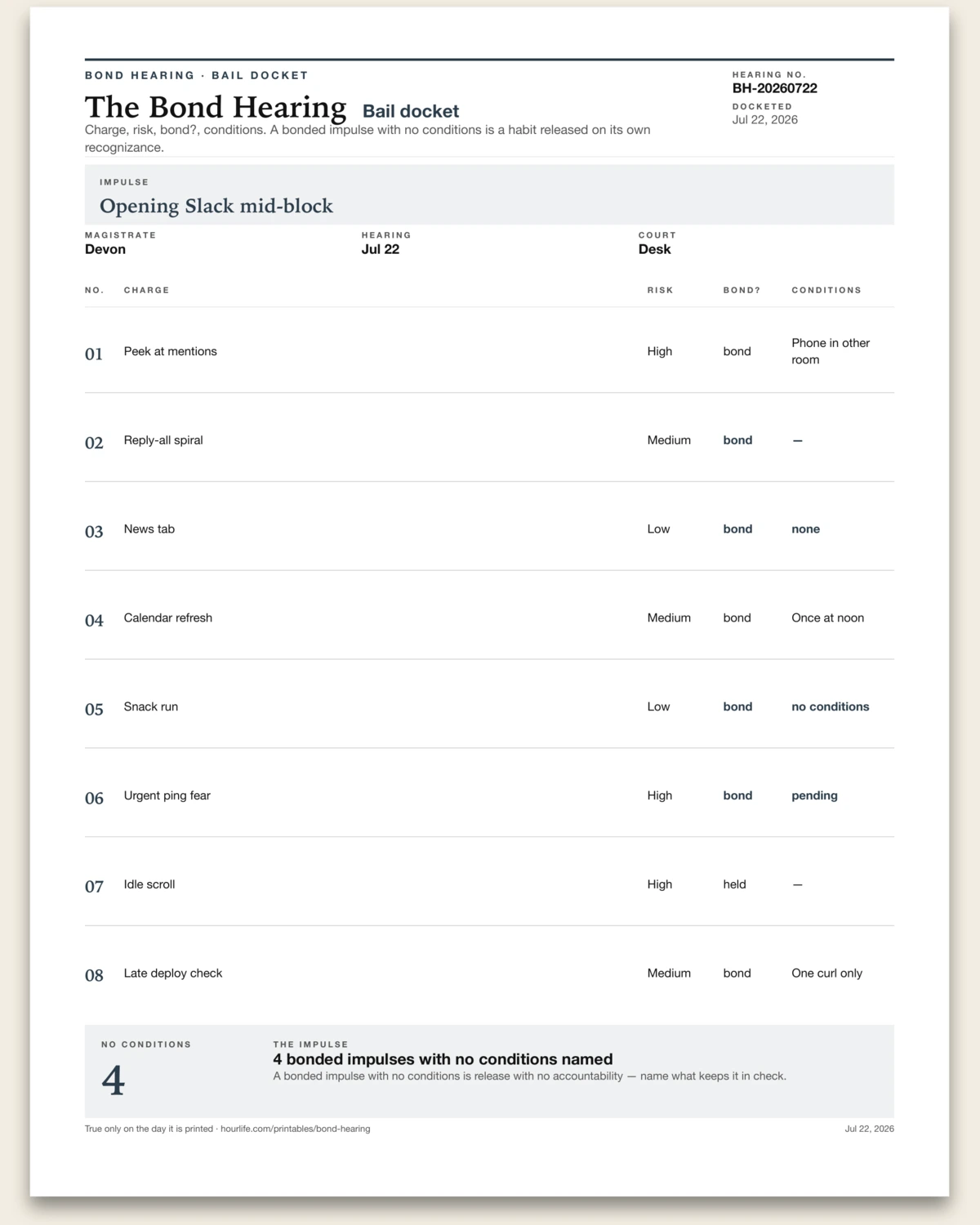The image size is (980, 1225).
Task: Select the 'pending' condition for Urgent ping fear
Action: (814, 795)
